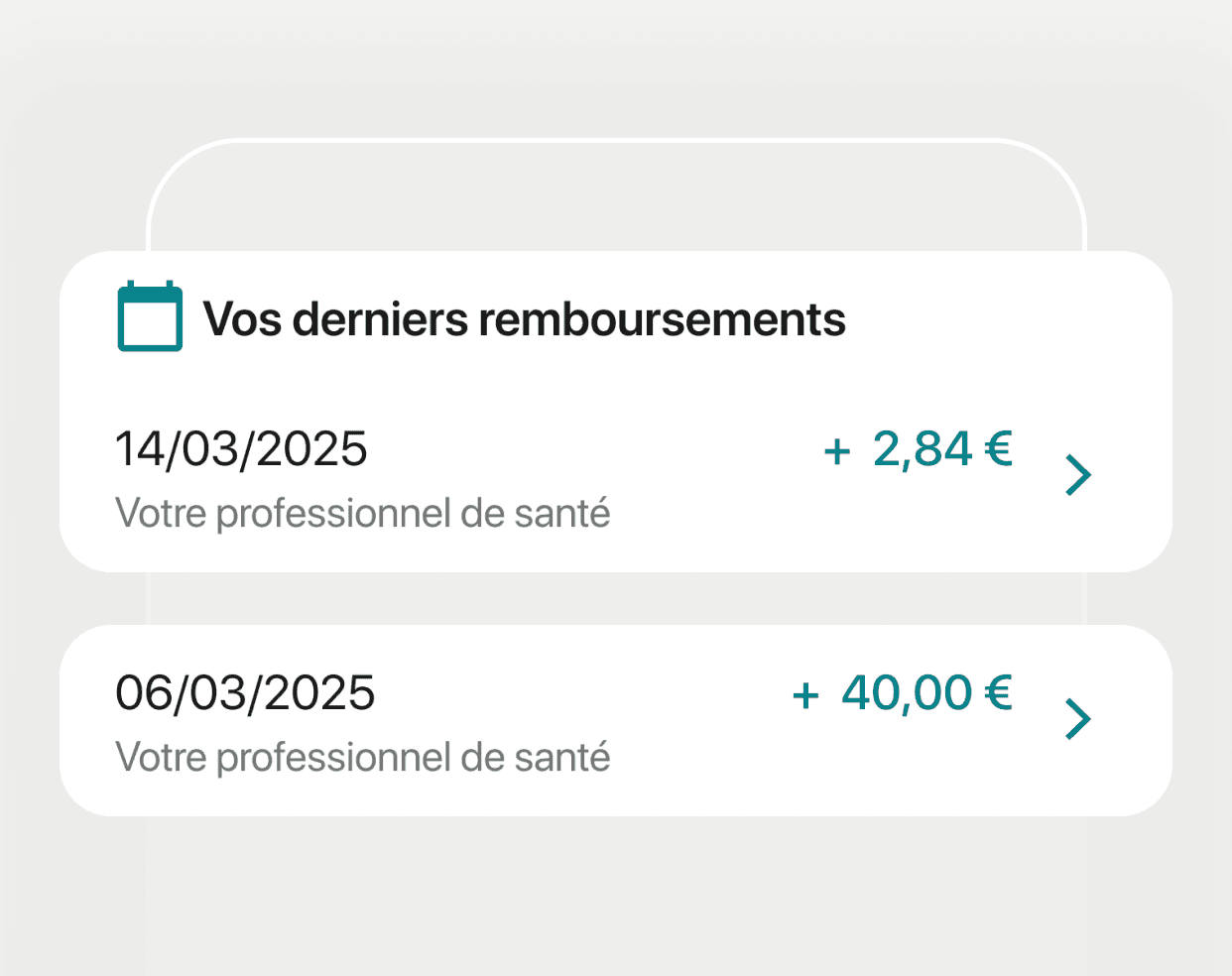Image resolution: width=1232 pixels, height=976 pixels.
Task: Select the + 2,84 € amount
Action: pyautogui.click(x=918, y=449)
